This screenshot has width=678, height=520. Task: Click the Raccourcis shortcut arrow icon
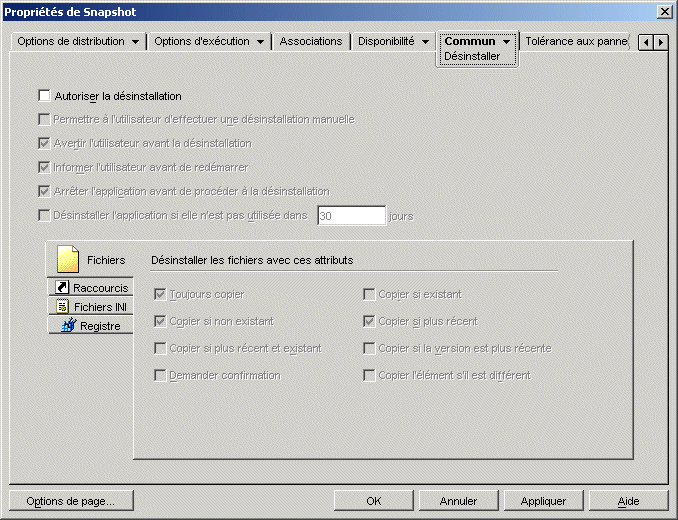62,287
